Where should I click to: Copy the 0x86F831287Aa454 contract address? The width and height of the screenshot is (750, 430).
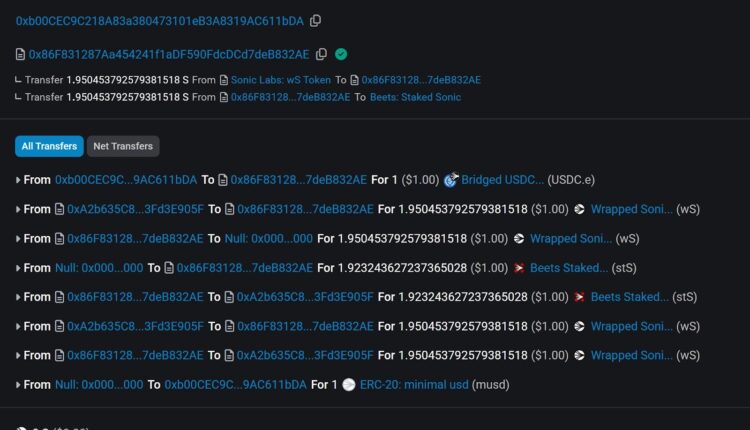(321, 54)
